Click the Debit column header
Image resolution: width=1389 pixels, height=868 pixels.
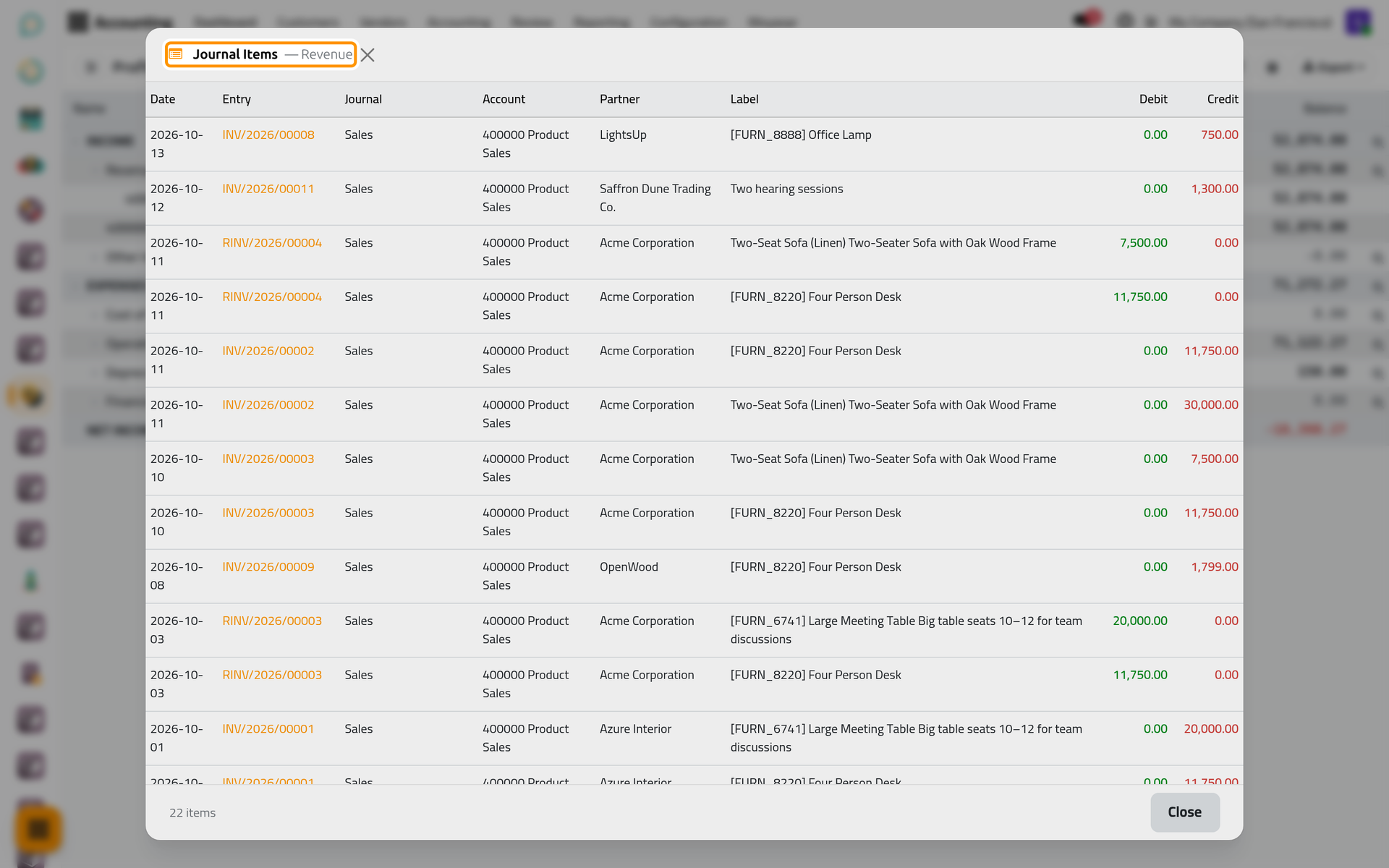point(1153,99)
